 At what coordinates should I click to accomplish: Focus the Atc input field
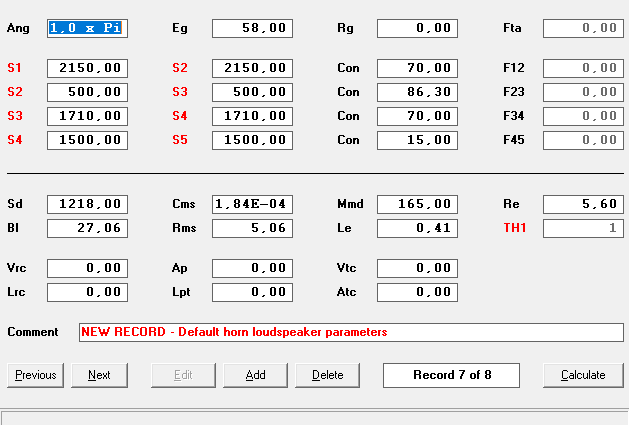pos(417,293)
